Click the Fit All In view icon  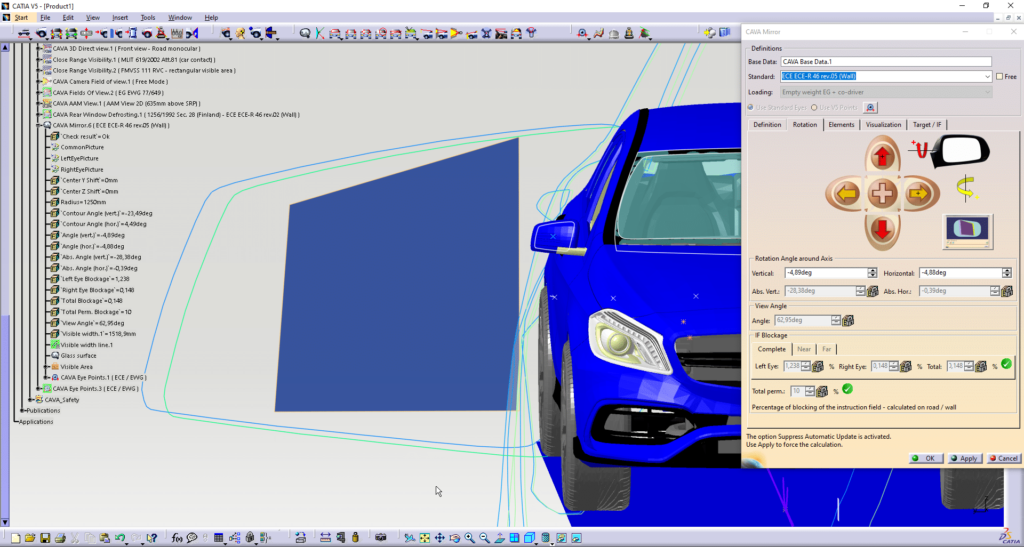tap(424, 539)
